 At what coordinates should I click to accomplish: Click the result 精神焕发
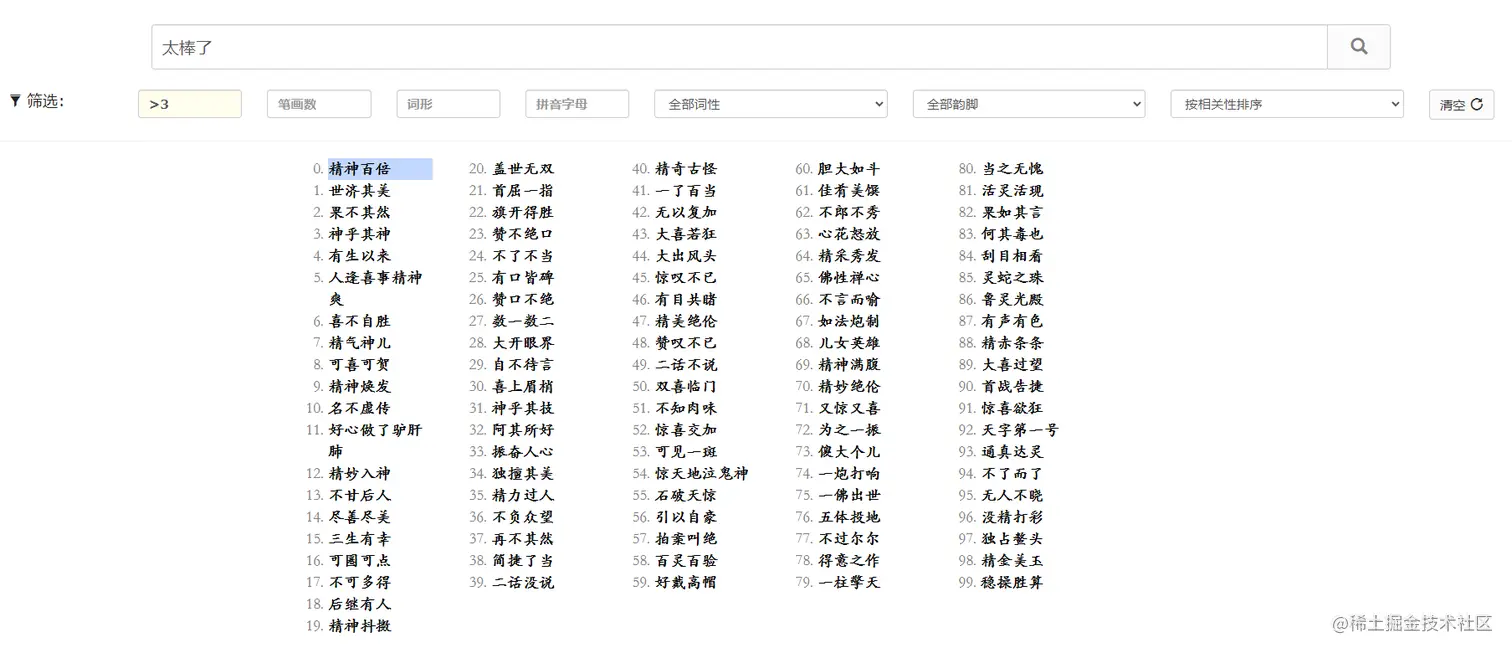click(x=360, y=387)
